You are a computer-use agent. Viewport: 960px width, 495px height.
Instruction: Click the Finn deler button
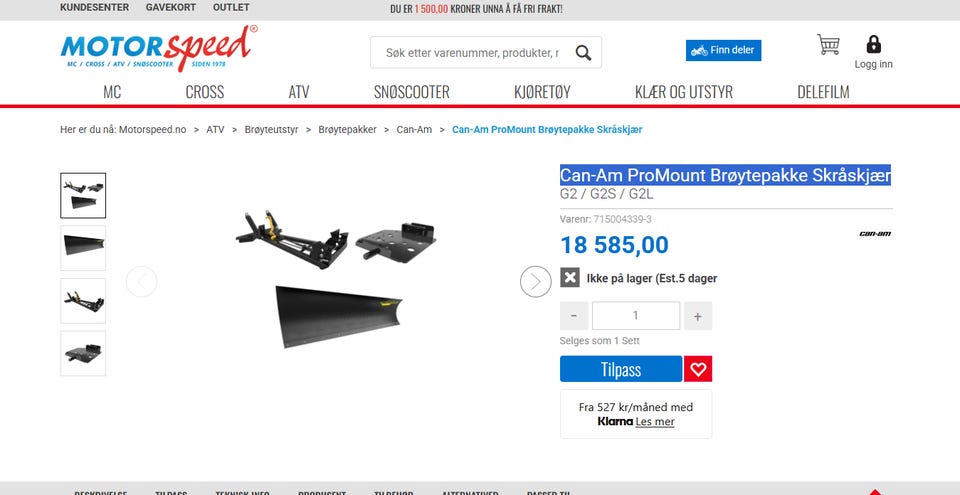click(x=723, y=50)
